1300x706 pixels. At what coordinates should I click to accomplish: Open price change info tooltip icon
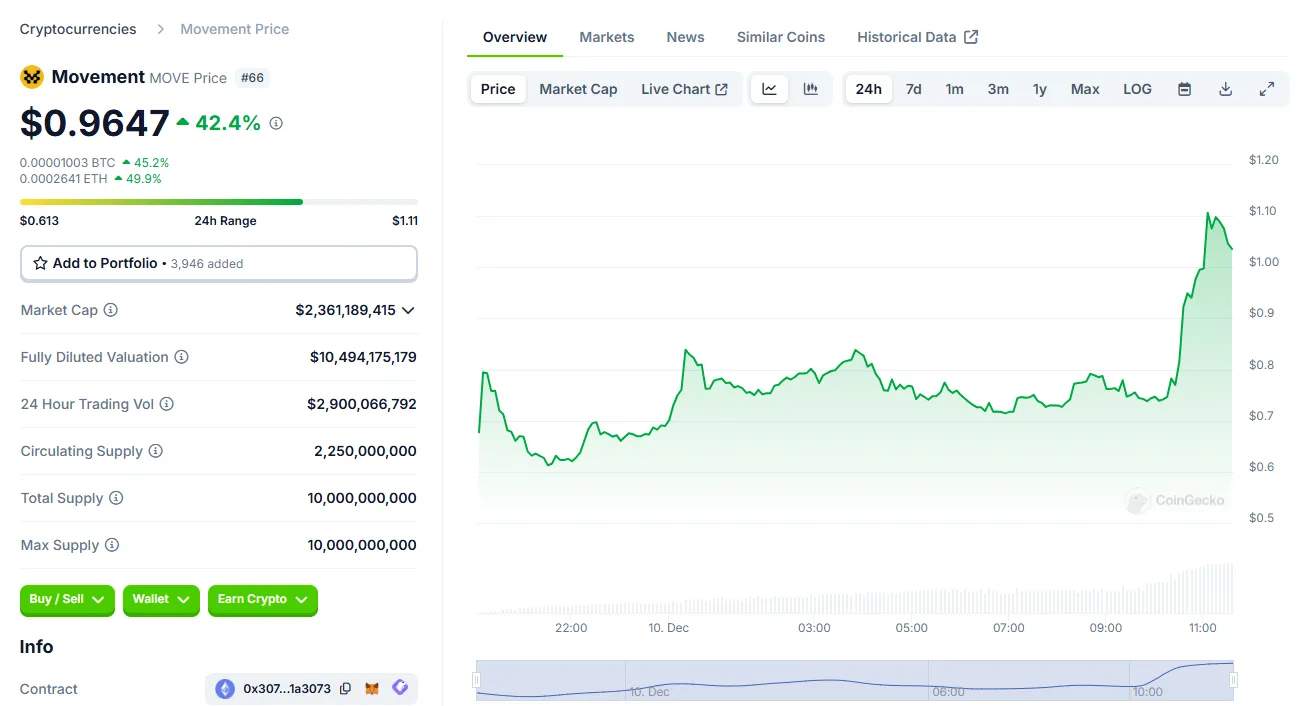pos(276,123)
